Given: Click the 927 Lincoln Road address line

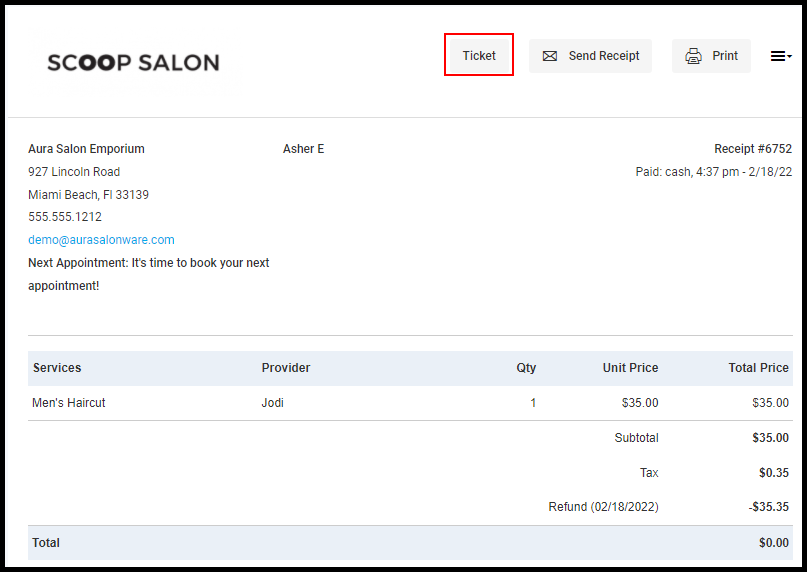Looking at the screenshot, I should (74, 171).
